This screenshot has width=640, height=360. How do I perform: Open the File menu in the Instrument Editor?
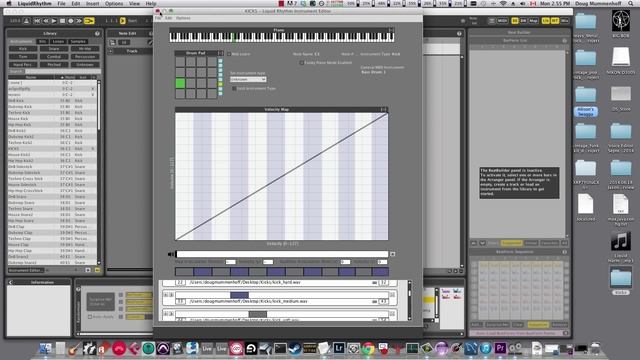(158, 18)
